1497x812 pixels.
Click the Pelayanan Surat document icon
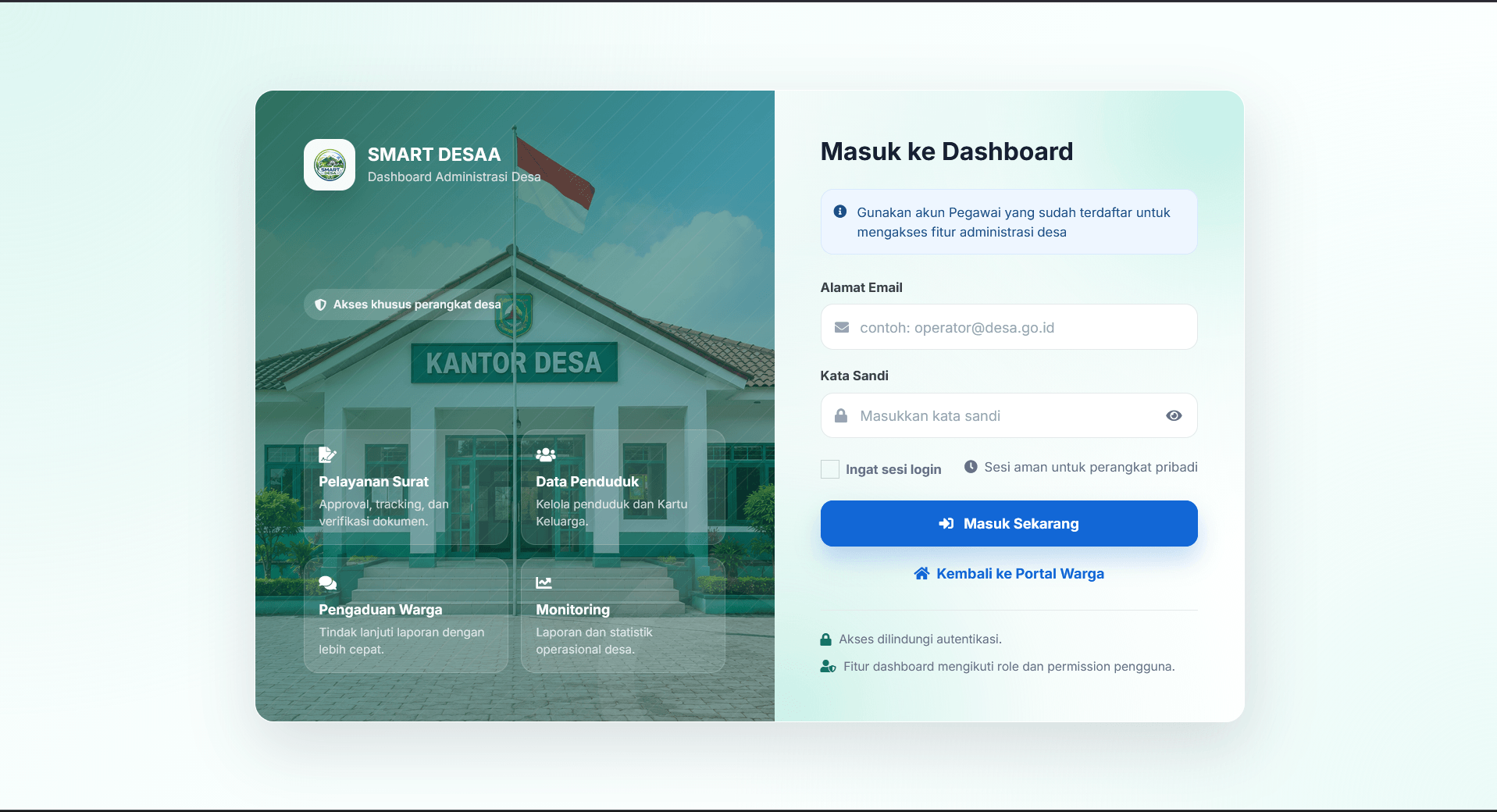click(x=327, y=454)
